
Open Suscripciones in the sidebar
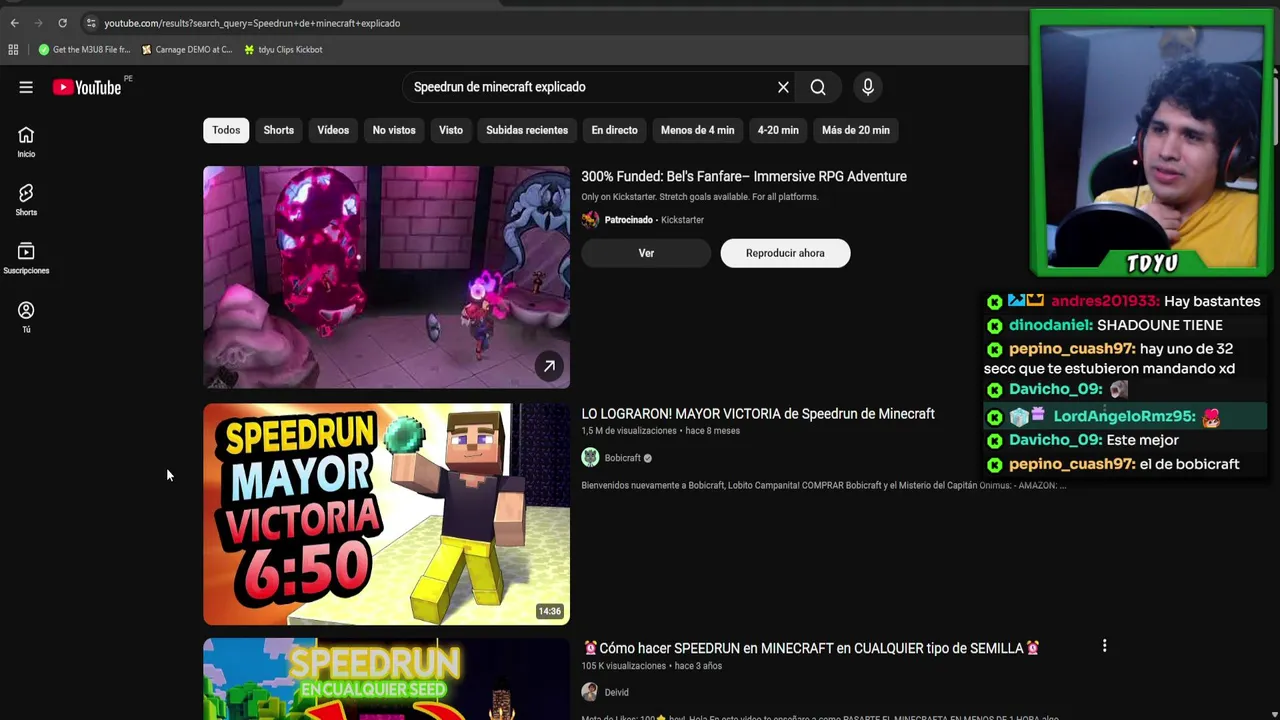click(x=26, y=258)
